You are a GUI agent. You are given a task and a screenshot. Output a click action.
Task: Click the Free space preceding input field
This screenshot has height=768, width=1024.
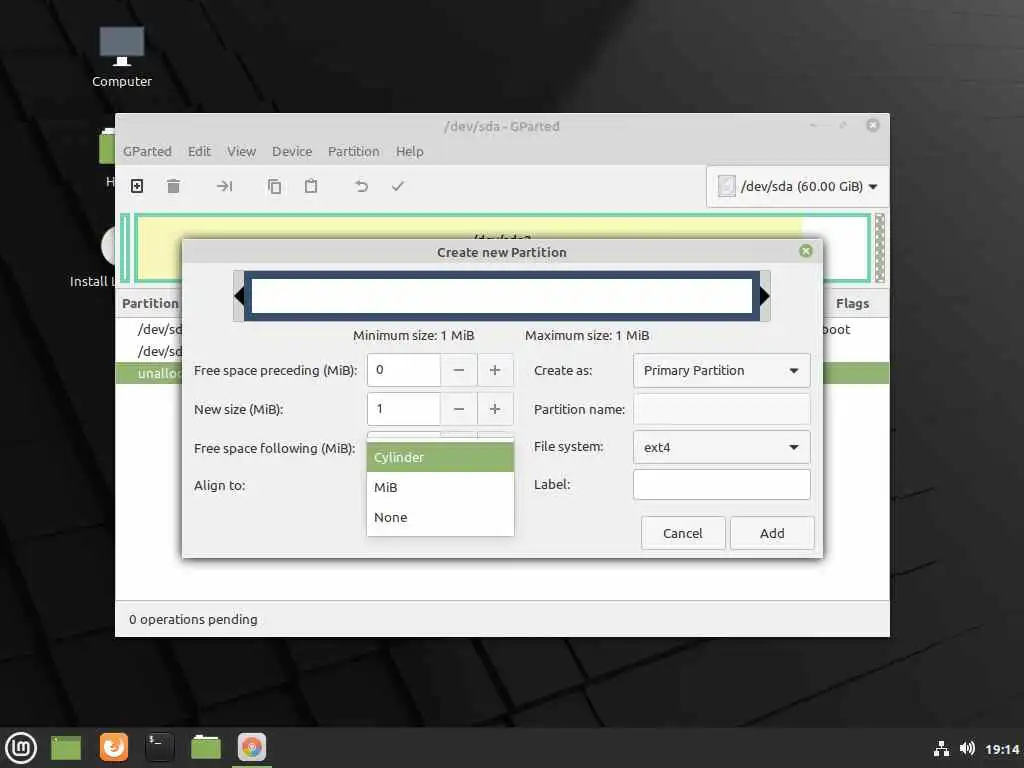404,370
